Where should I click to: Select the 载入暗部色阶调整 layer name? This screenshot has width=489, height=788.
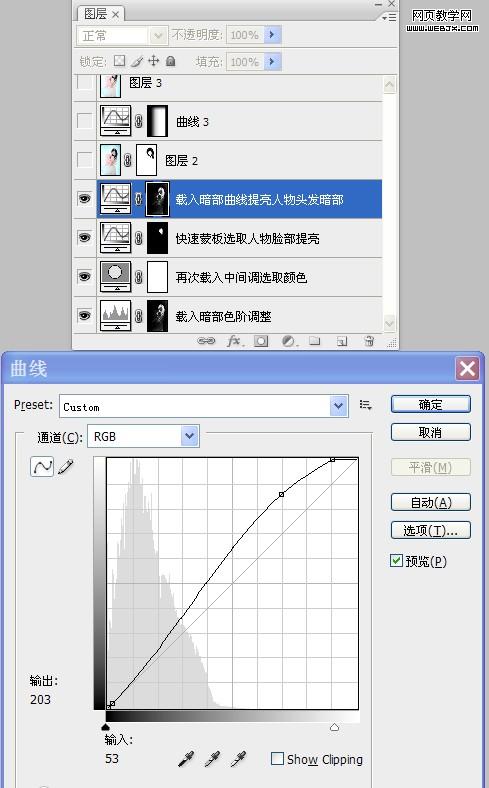224,316
